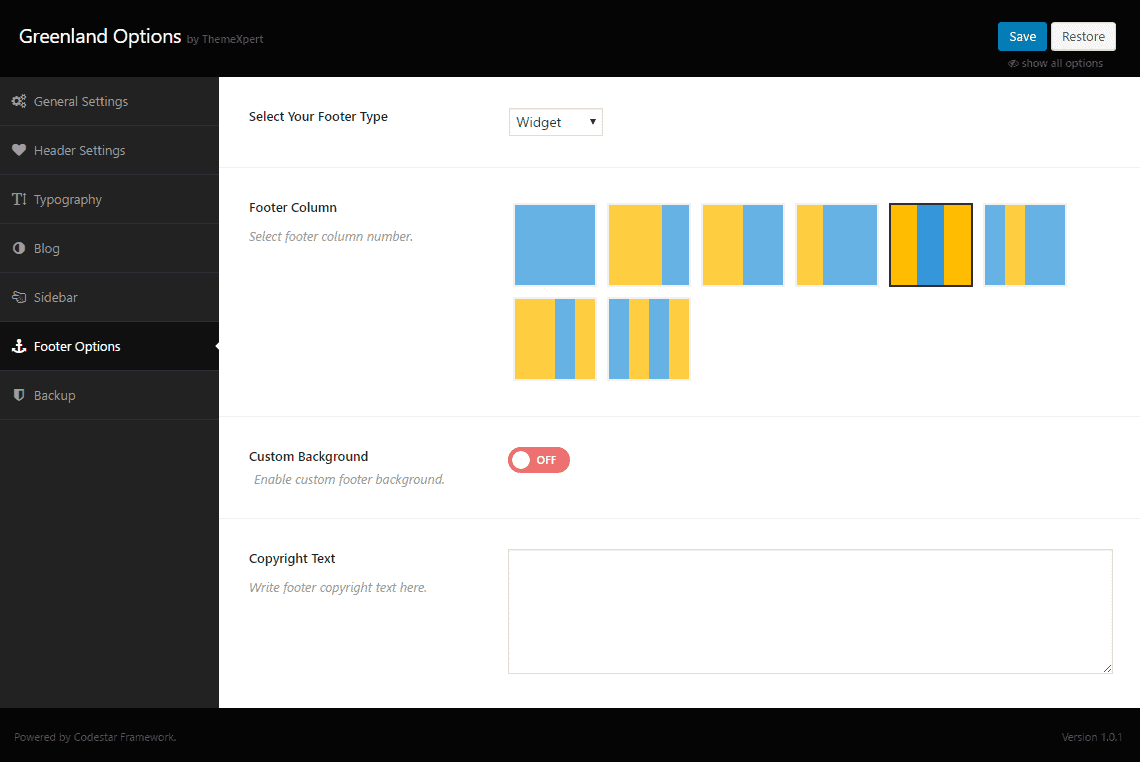Click the heart icon beside Header Settings
The image size is (1140, 762).
tap(19, 150)
